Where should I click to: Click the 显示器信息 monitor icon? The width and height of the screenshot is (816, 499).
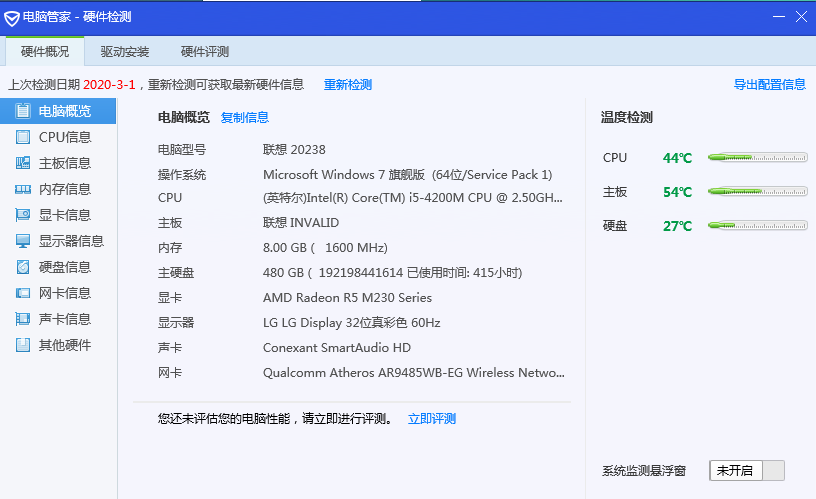23,241
